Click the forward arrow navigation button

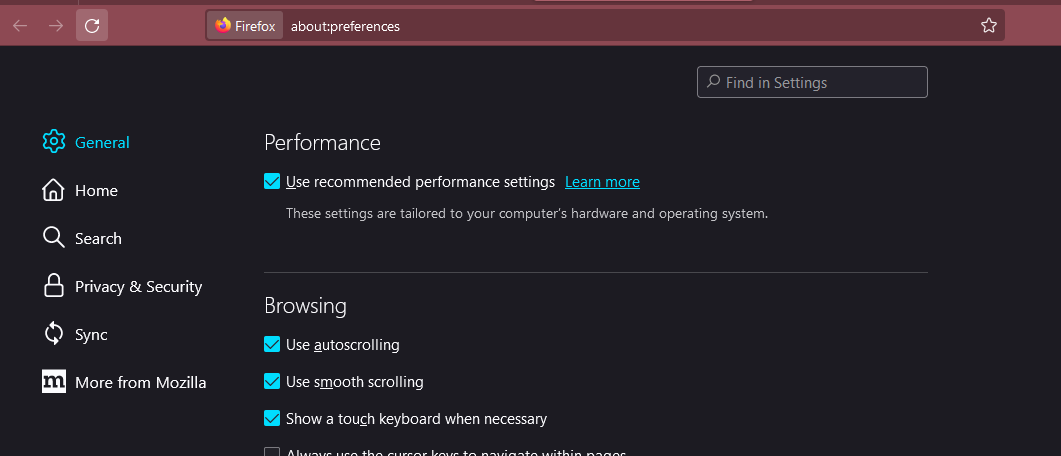pyautogui.click(x=56, y=26)
